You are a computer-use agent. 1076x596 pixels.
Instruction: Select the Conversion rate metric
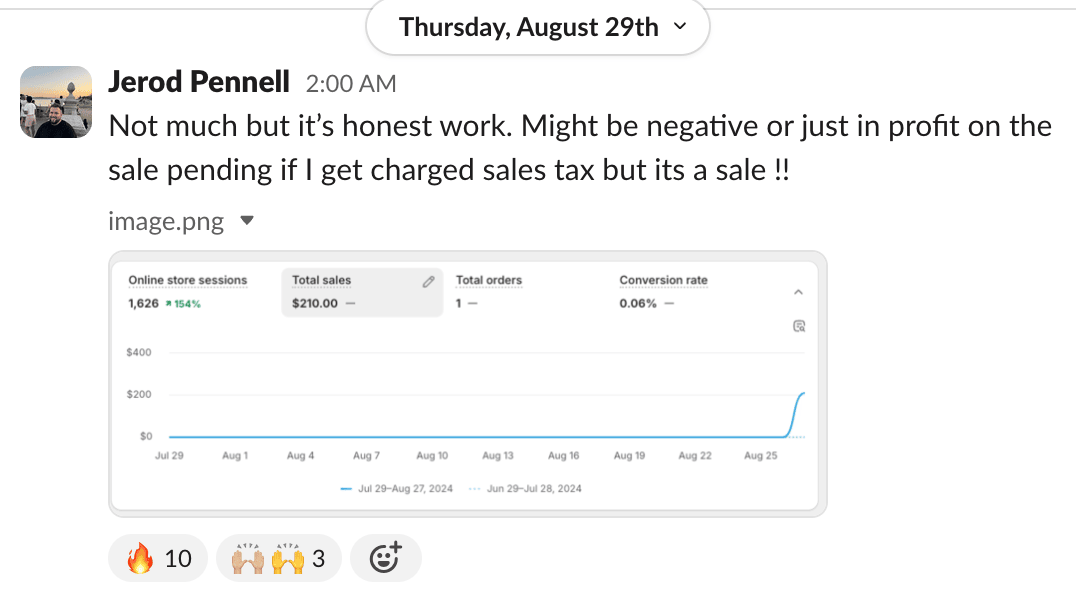click(663, 280)
